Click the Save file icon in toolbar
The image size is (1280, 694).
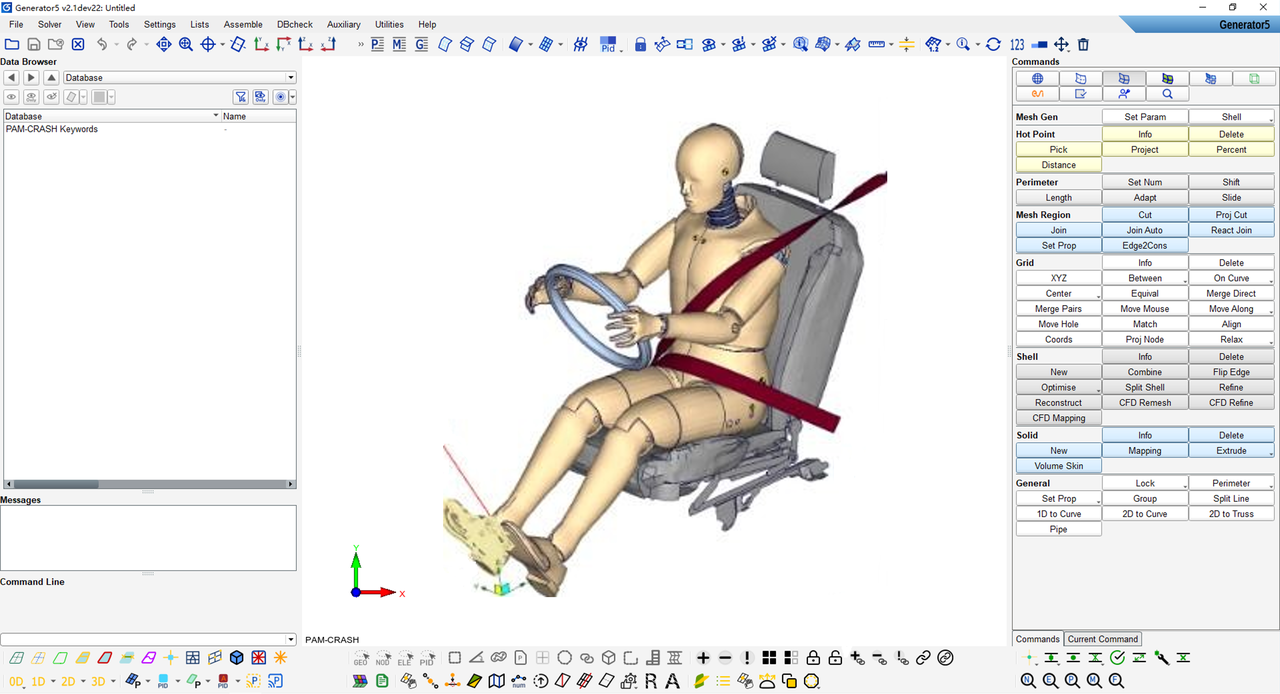point(34,44)
